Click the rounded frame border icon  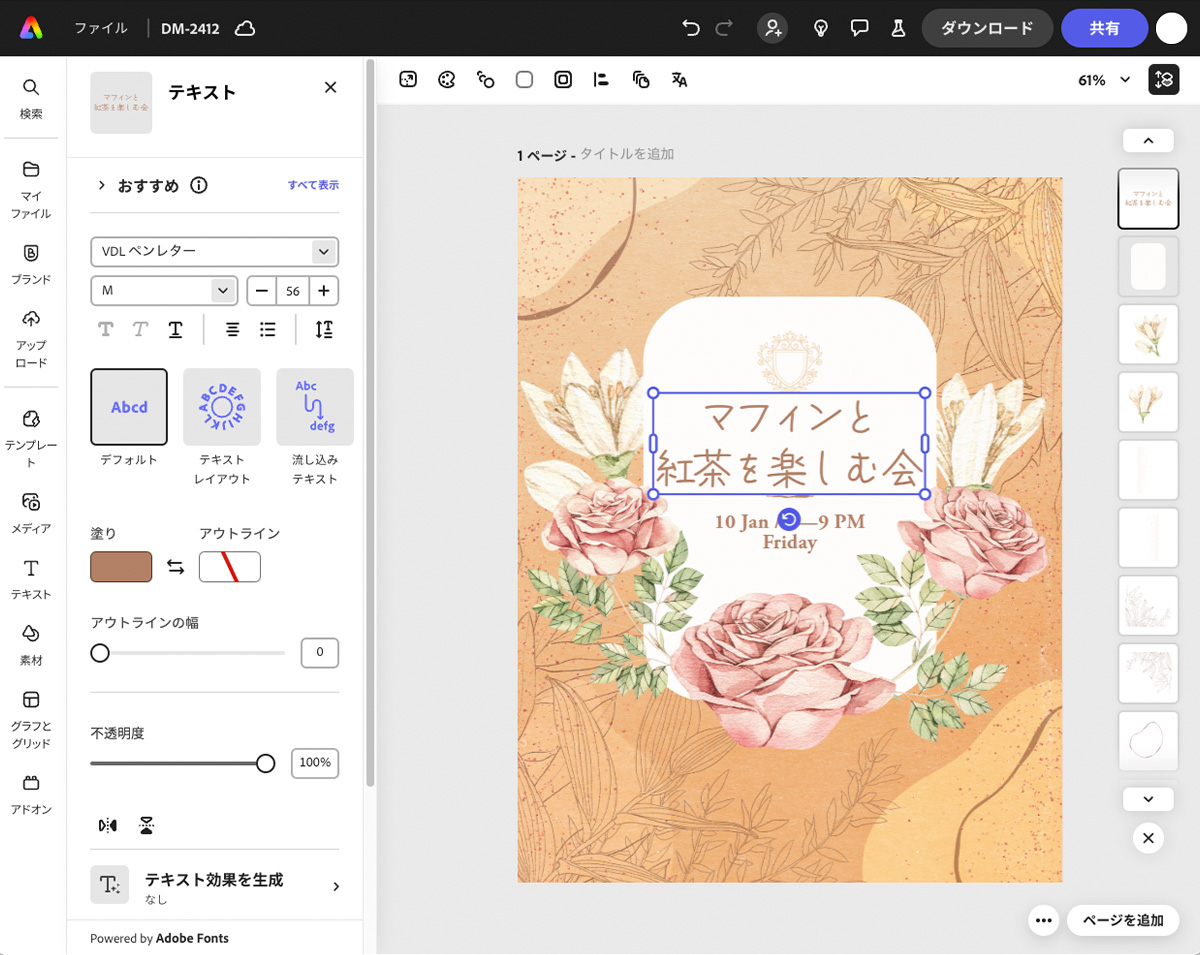[563, 80]
